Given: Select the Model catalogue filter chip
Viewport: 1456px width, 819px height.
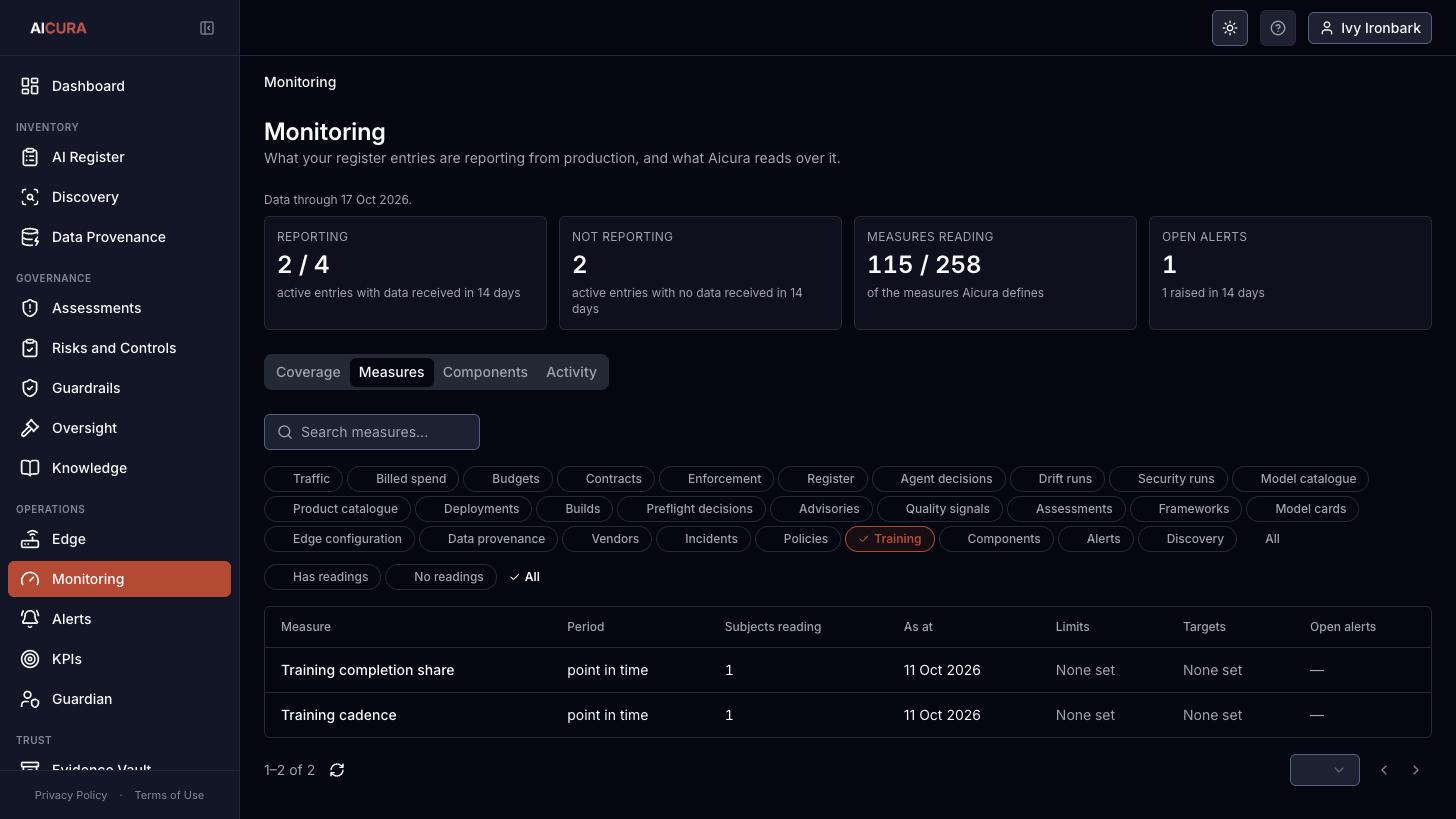Looking at the screenshot, I should pyautogui.click(x=1300, y=479).
